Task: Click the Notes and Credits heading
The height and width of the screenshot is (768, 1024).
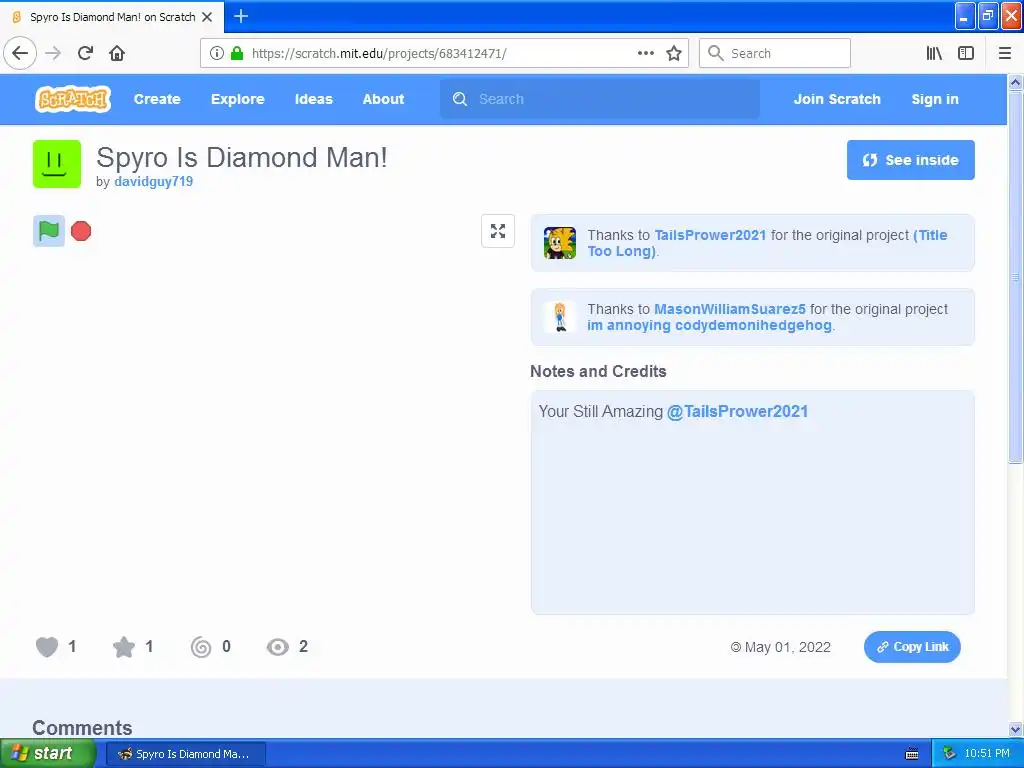Action: [x=598, y=372]
